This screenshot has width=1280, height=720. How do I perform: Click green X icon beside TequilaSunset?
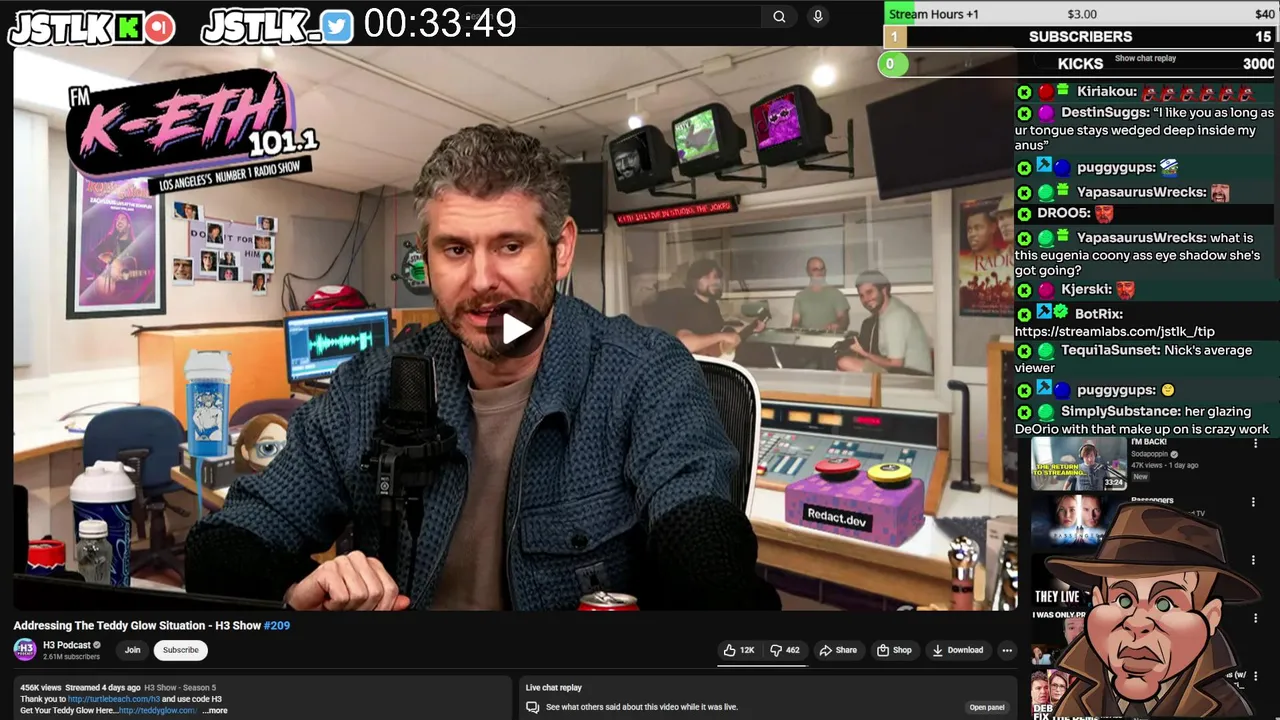click(x=1024, y=352)
